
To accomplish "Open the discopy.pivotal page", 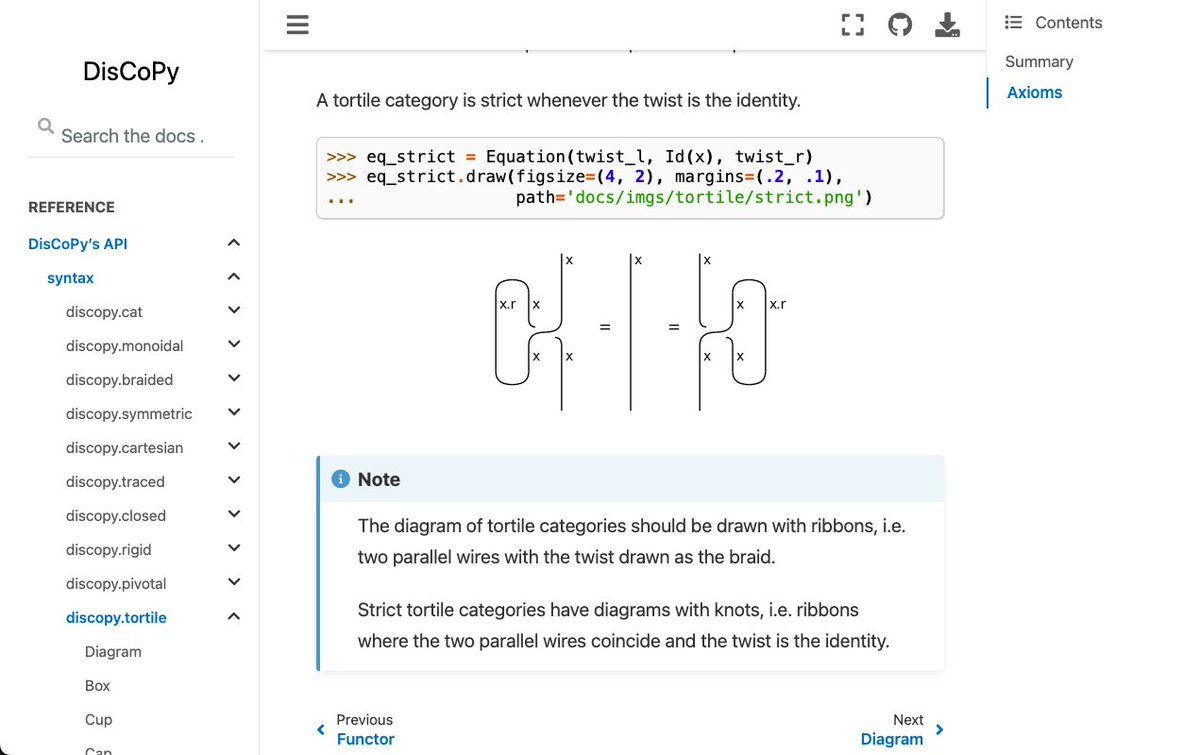I will click(x=116, y=584).
